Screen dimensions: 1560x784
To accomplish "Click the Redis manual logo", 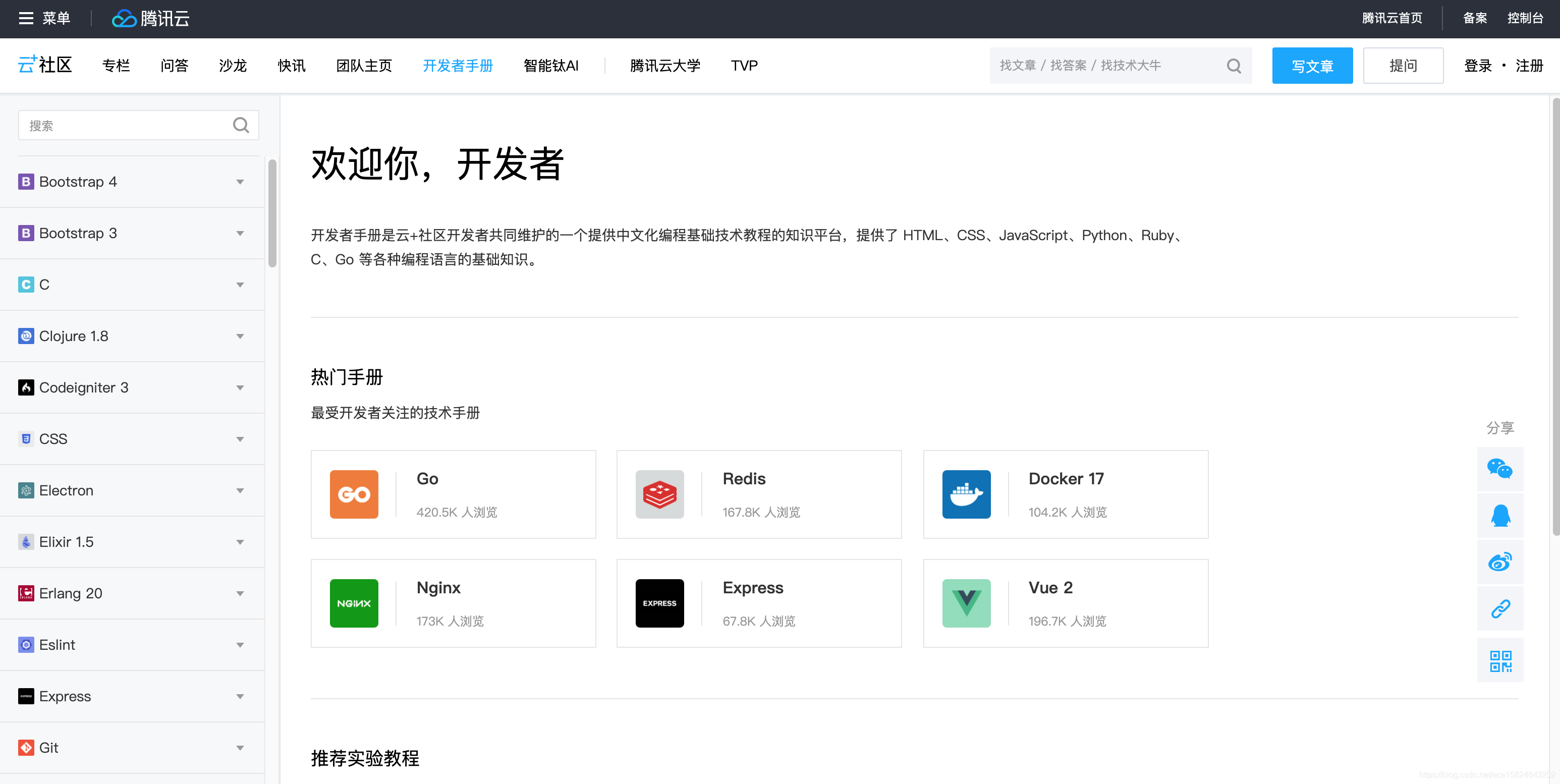I will (659, 494).
